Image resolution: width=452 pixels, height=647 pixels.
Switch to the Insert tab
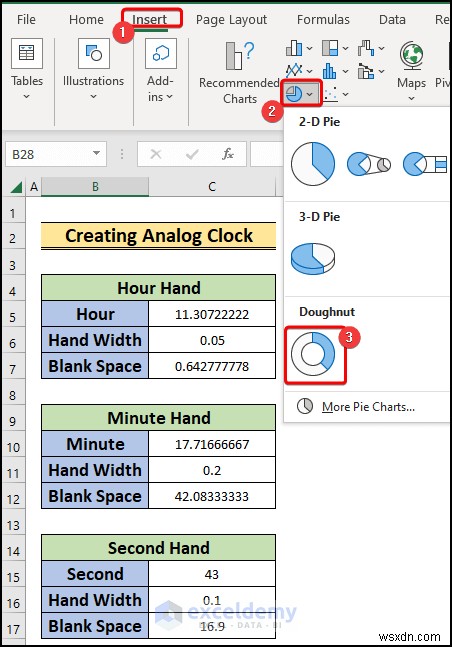click(149, 19)
